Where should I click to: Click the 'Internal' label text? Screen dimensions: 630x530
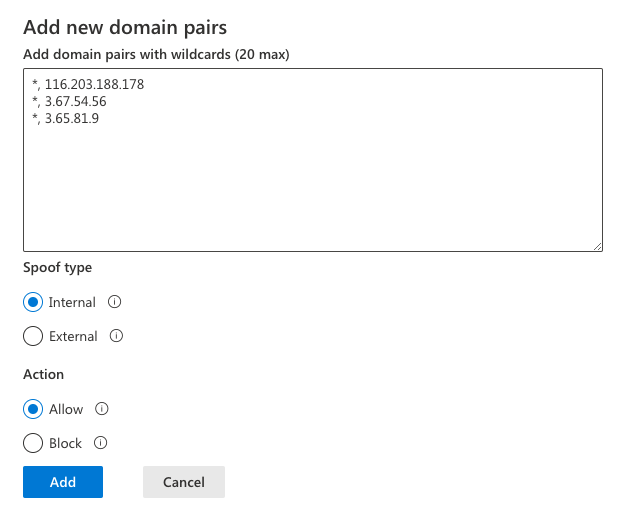point(72,302)
